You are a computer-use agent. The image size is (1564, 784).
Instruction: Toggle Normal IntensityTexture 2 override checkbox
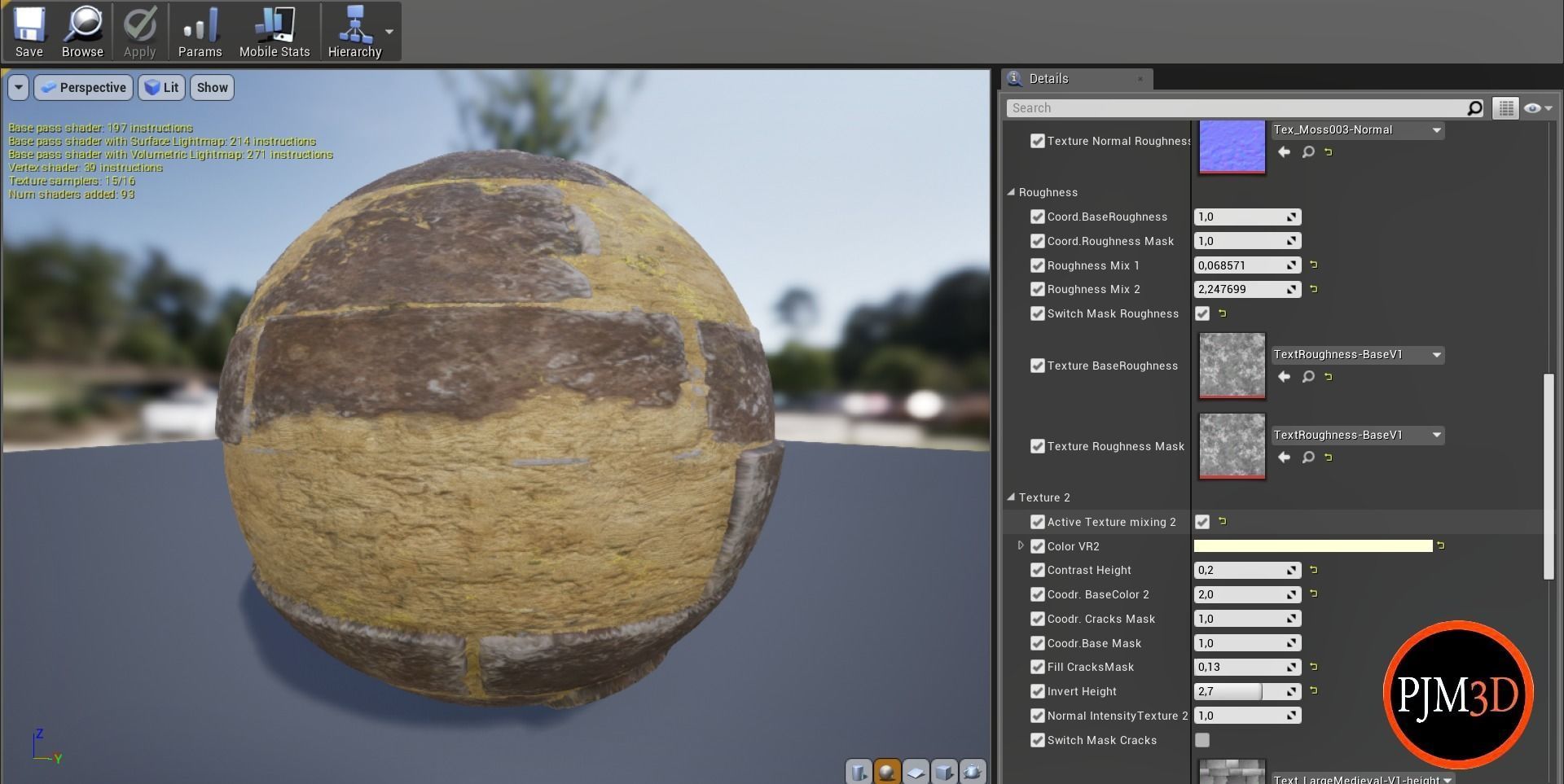(x=1038, y=716)
